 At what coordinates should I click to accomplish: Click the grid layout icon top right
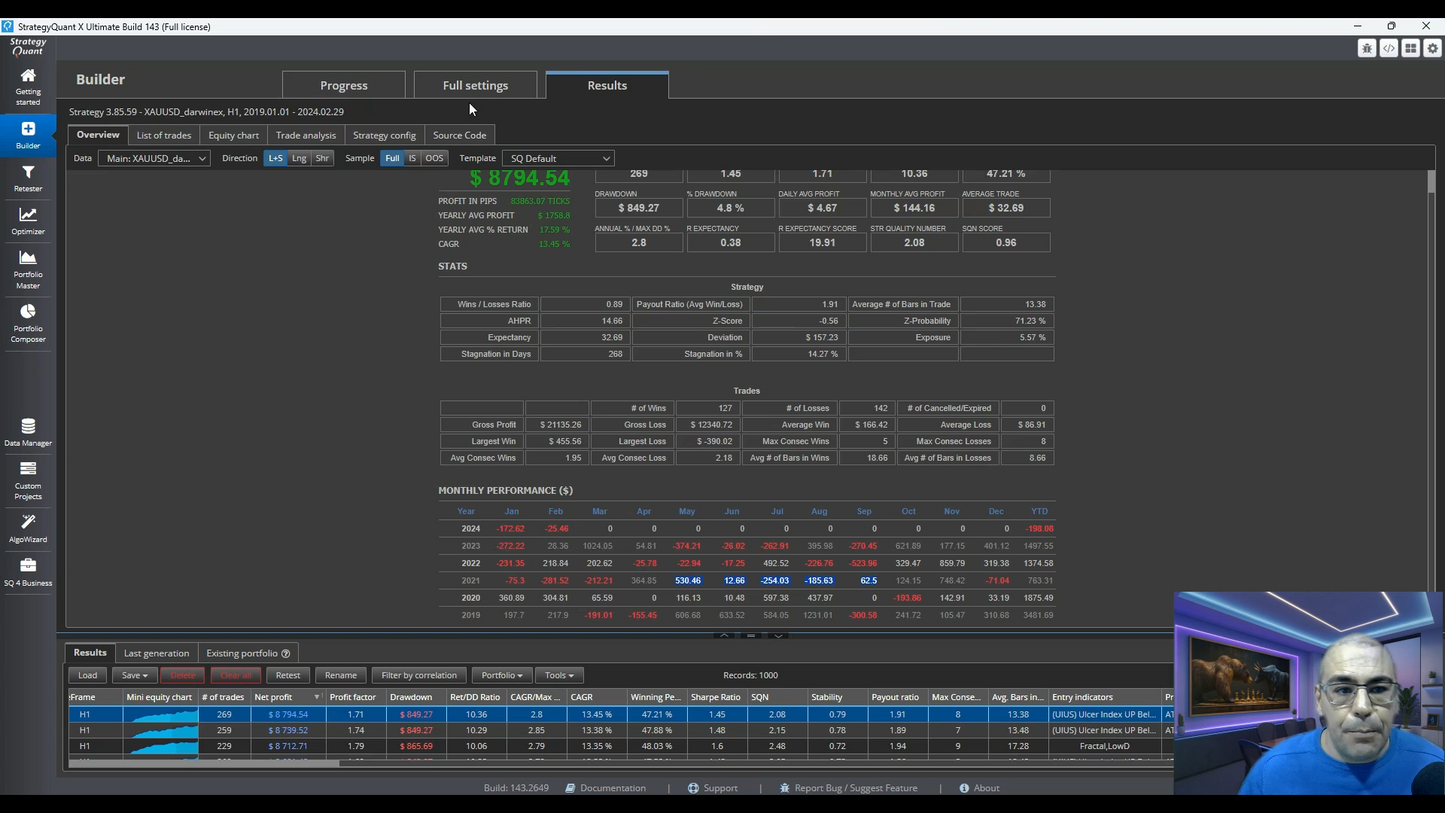pos(1411,48)
